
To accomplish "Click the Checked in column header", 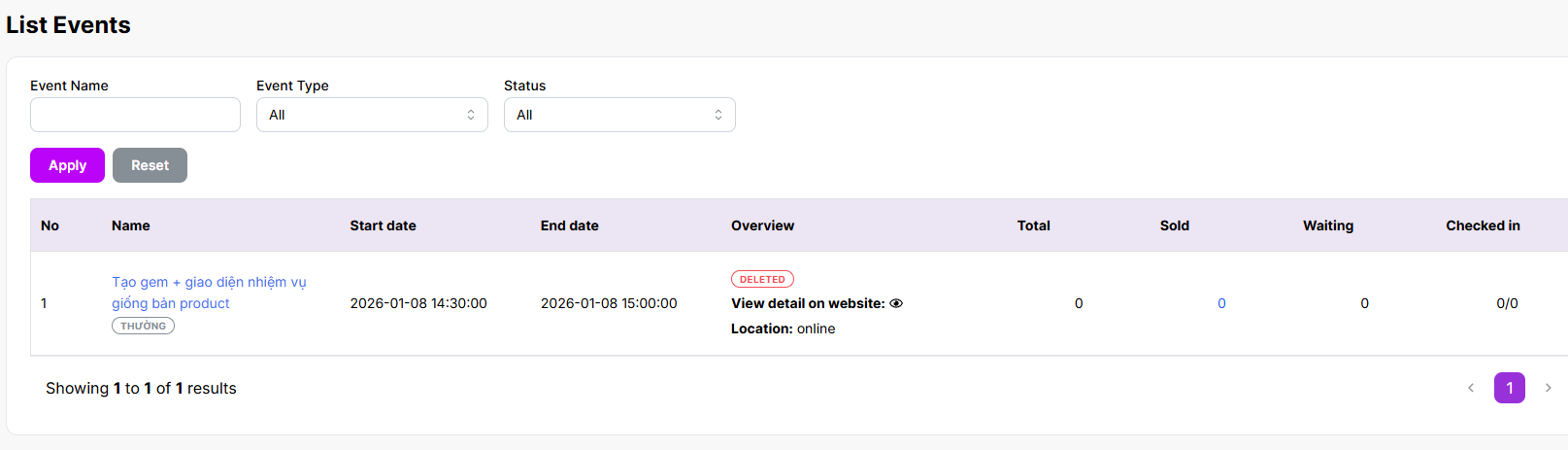I will click(x=1483, y=225).
